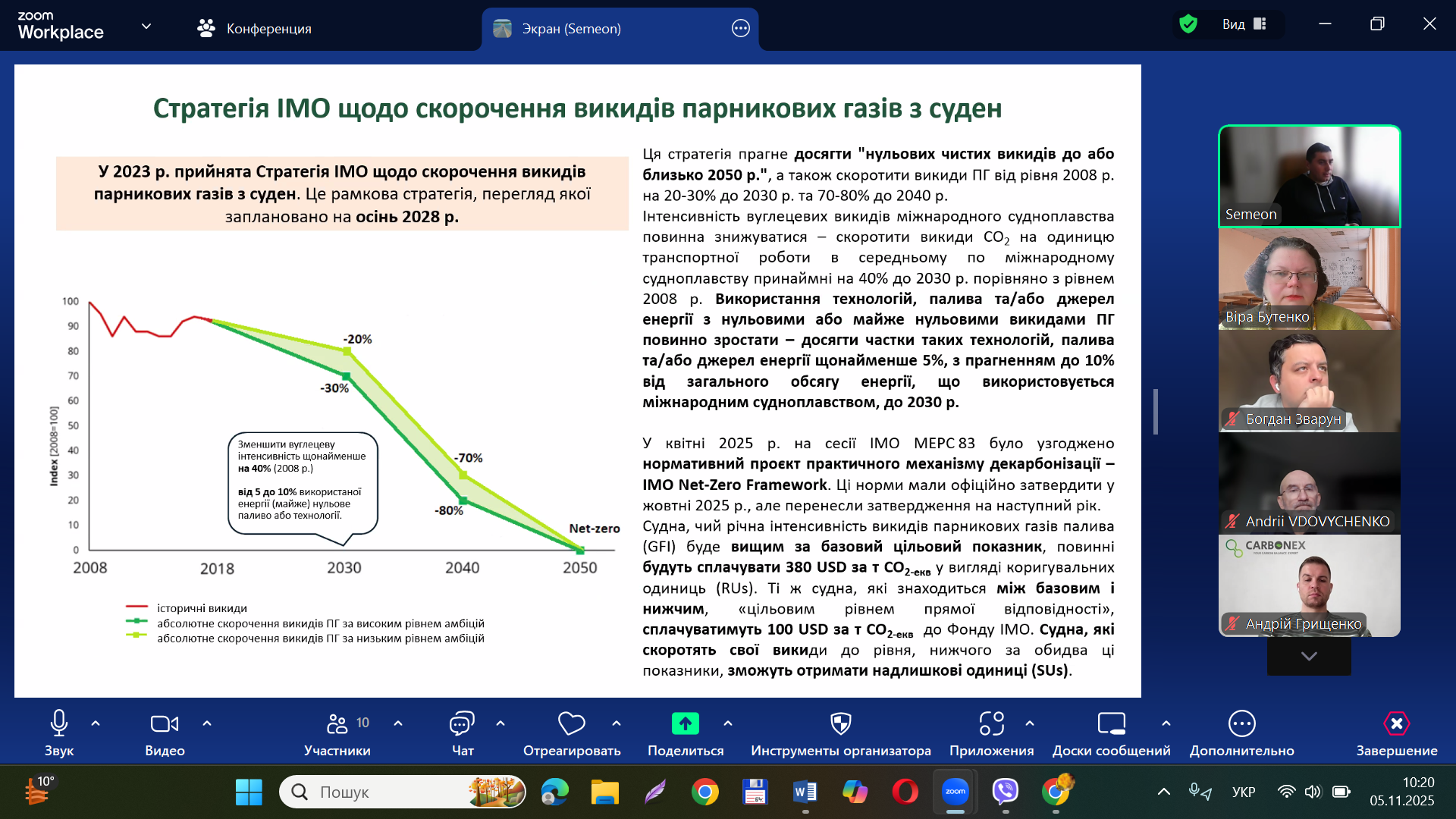The height and width of the screenshot is (819, 1456).
Task: Switch to the Конференция tab
Action: pos(255,29)
